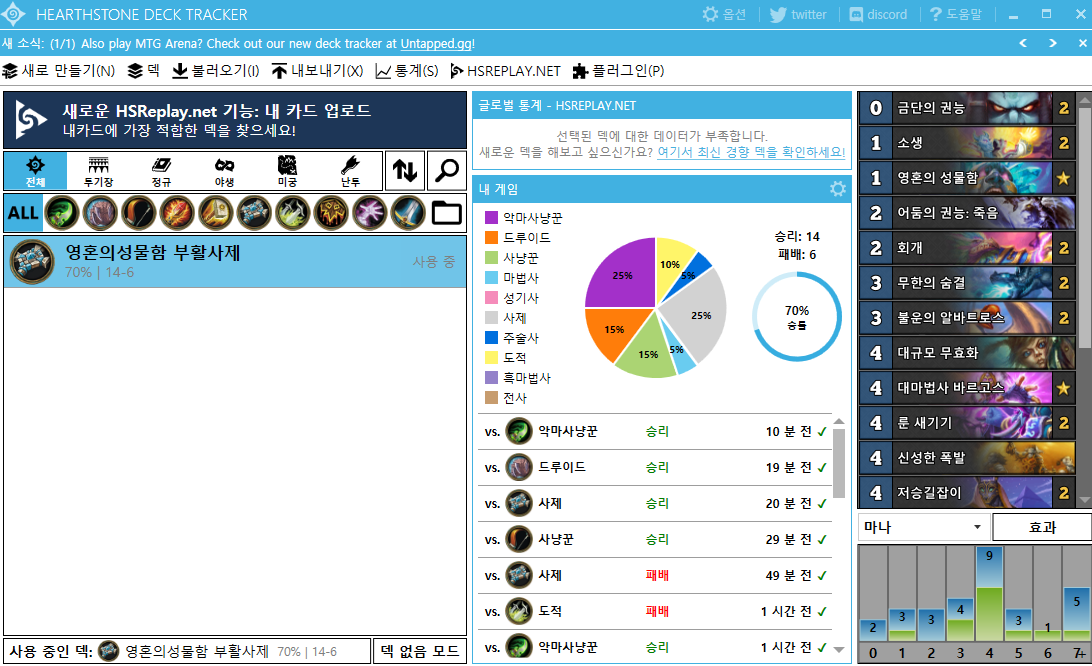The image size is (1092, 666).
Task: Open the archived decks folder icon
Action: tap(446, 212)
